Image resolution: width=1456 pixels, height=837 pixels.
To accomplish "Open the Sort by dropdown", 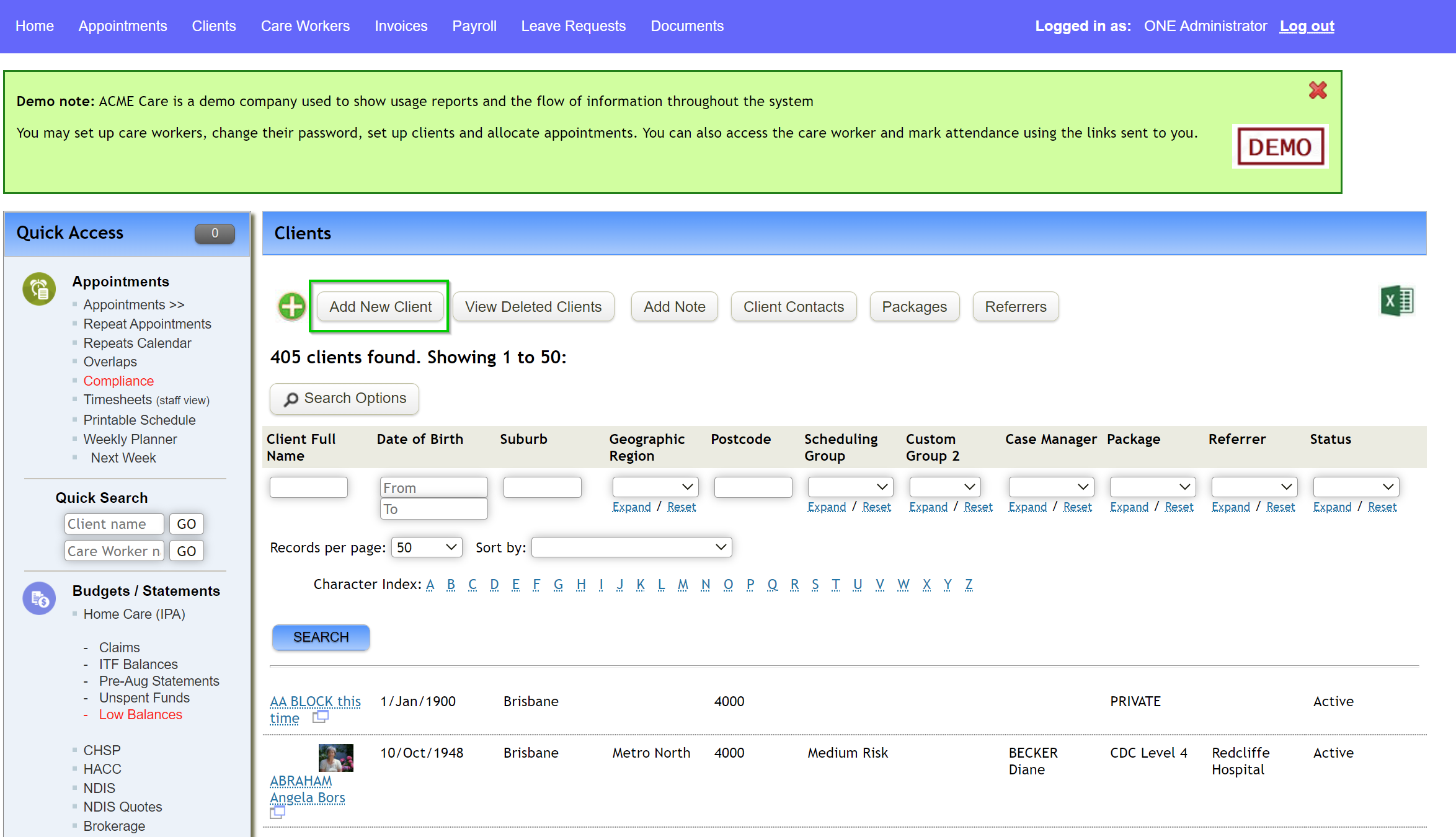I will (x=631, y=547).
